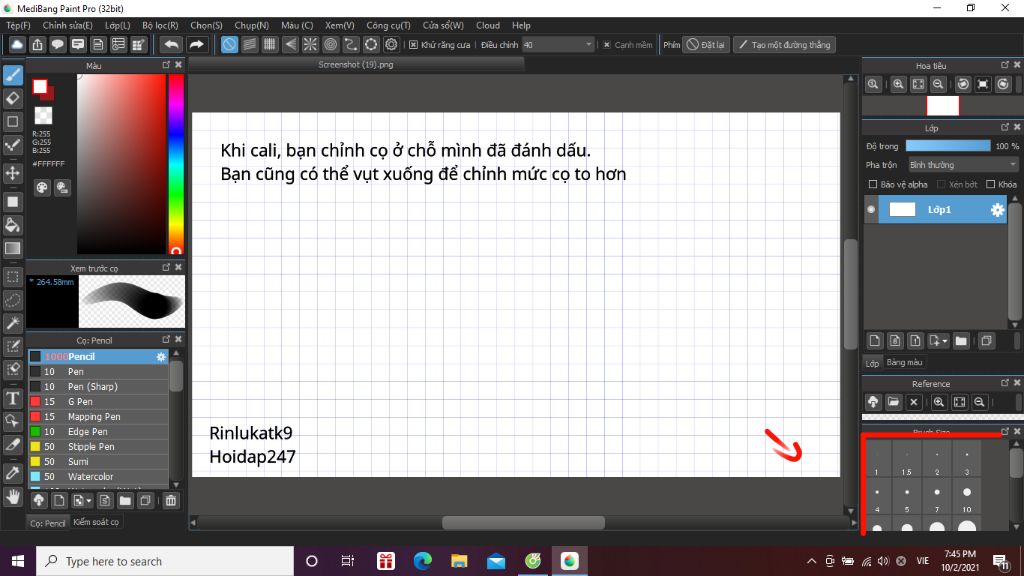Open Task View on taskbar
The image size is (1024, 576).
[x=347, y=561]
